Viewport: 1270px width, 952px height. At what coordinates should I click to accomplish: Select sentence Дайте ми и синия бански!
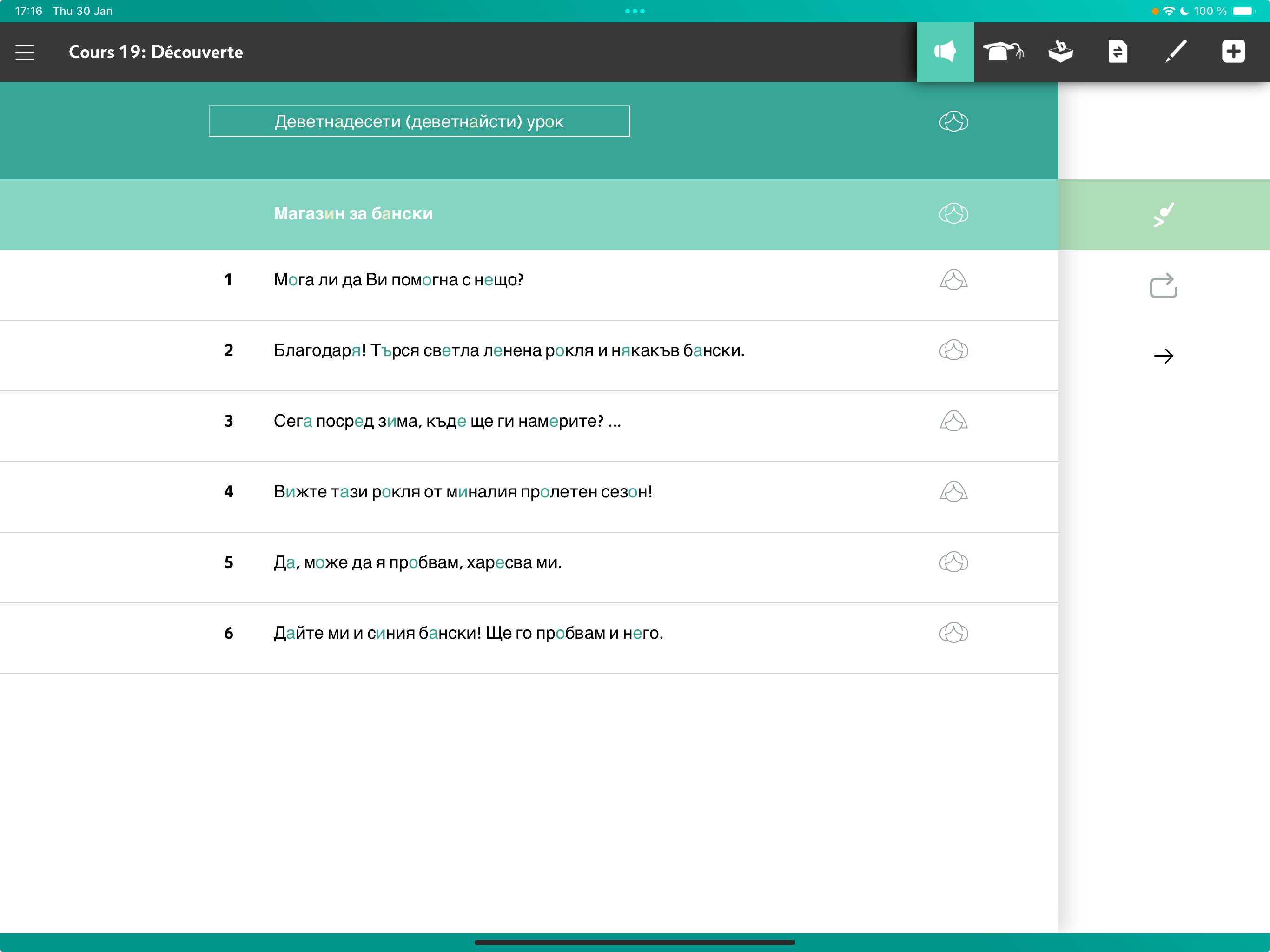click(x=469, y=633)
